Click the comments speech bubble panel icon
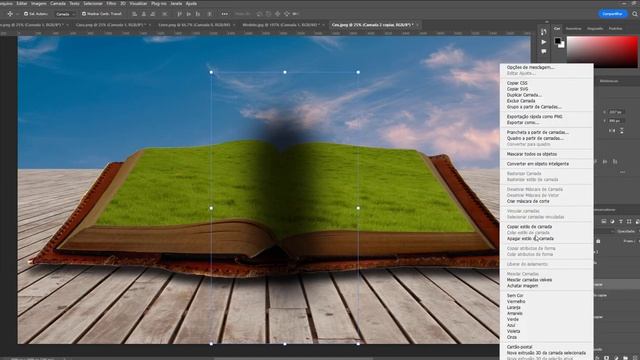 544,51
